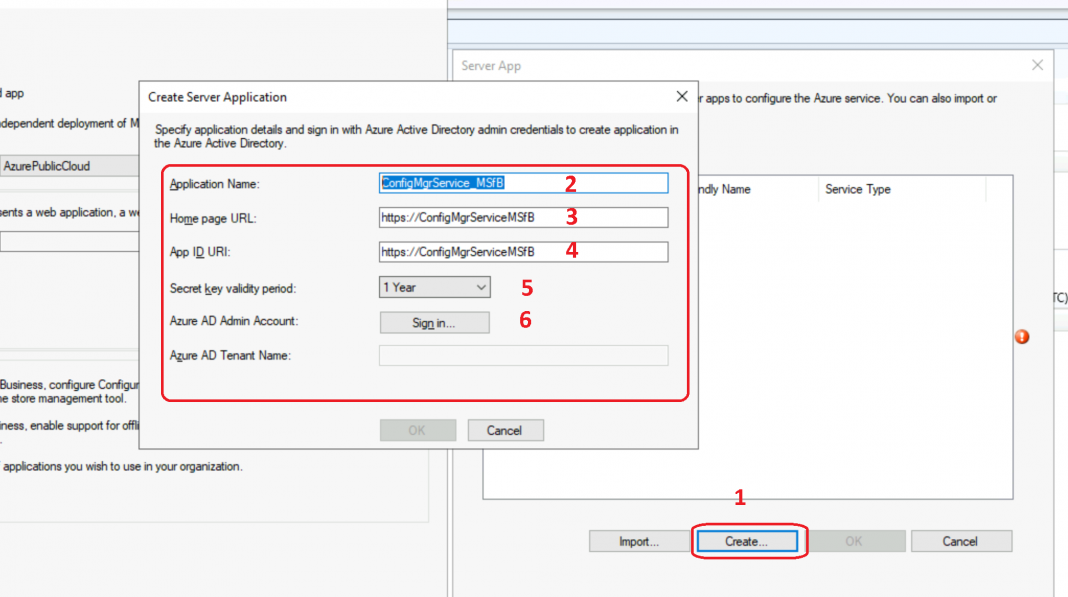The width and height of the screenshot is (1068, 597).
Task: Sign in with Azure AD Admin Account
Action: click(x=434, y=322)
